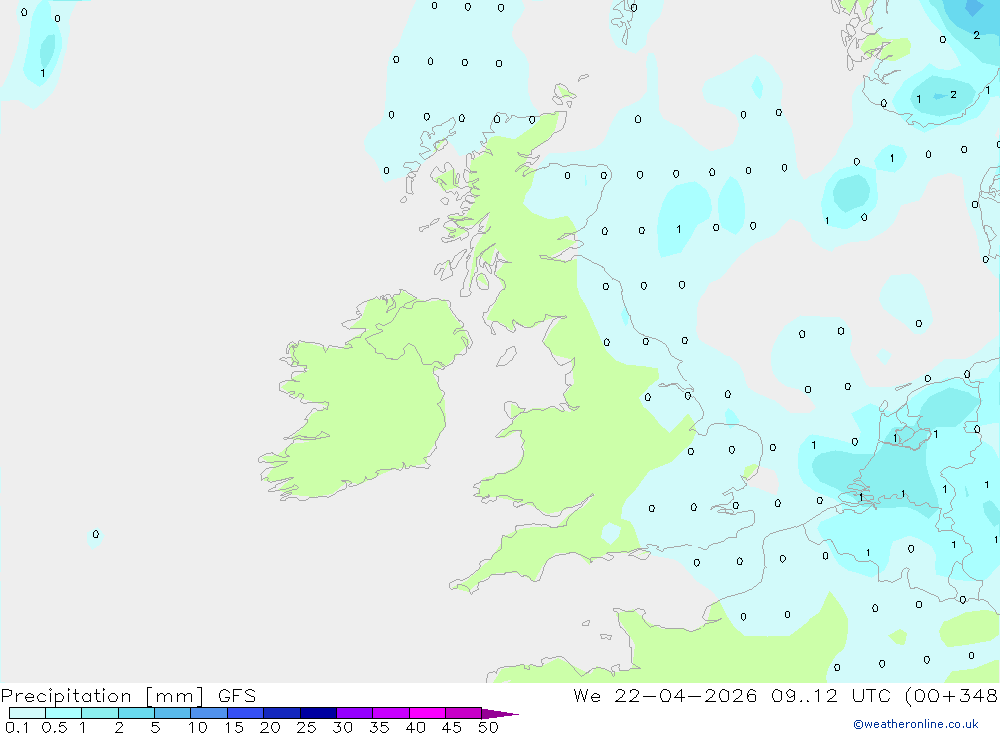The height and width of the screenshot is (733, 1000).
Task: Click the 40–45 mm legend color swatch
Action: 427,713
